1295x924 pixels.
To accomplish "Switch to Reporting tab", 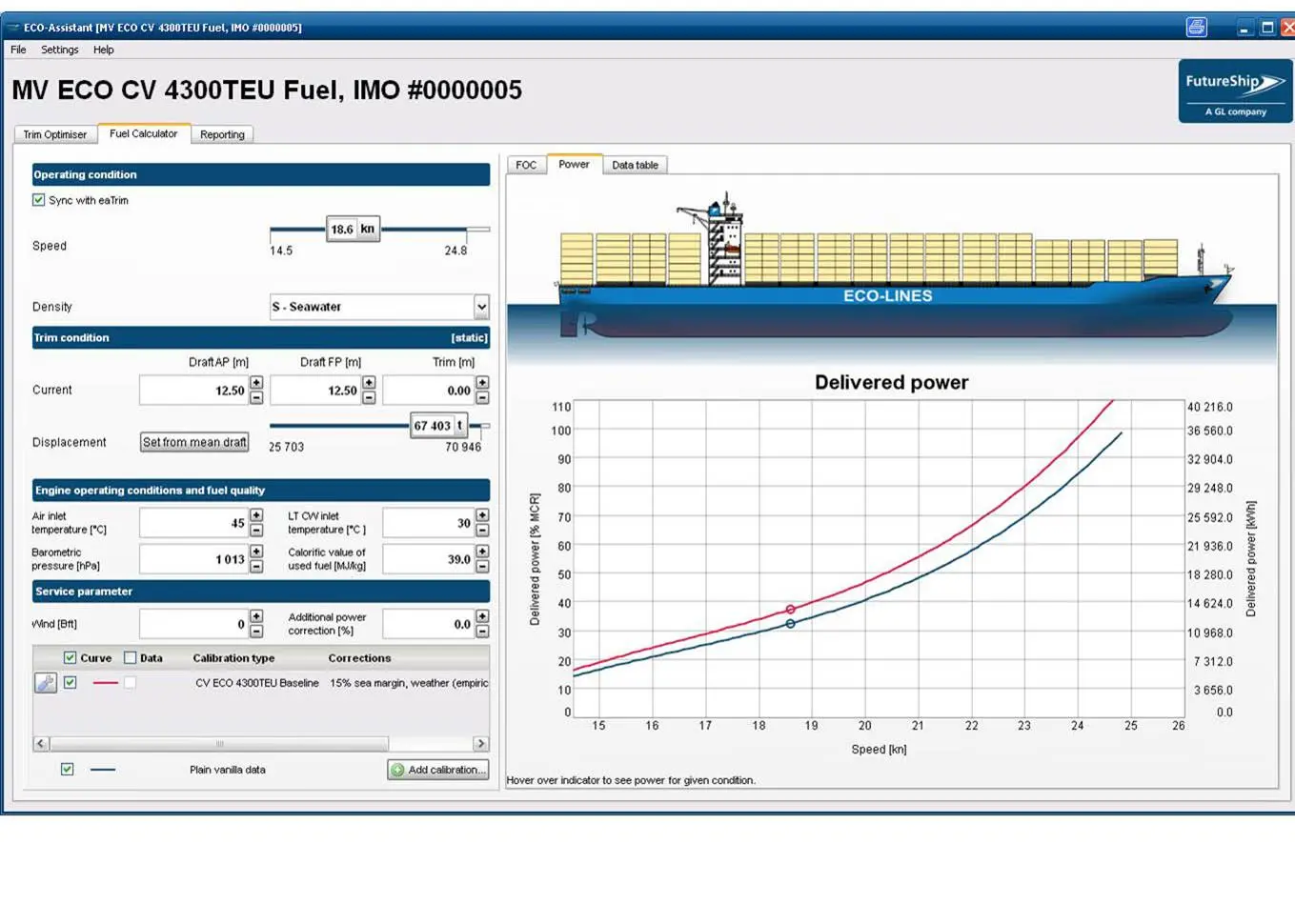I will tap(222, 134).
